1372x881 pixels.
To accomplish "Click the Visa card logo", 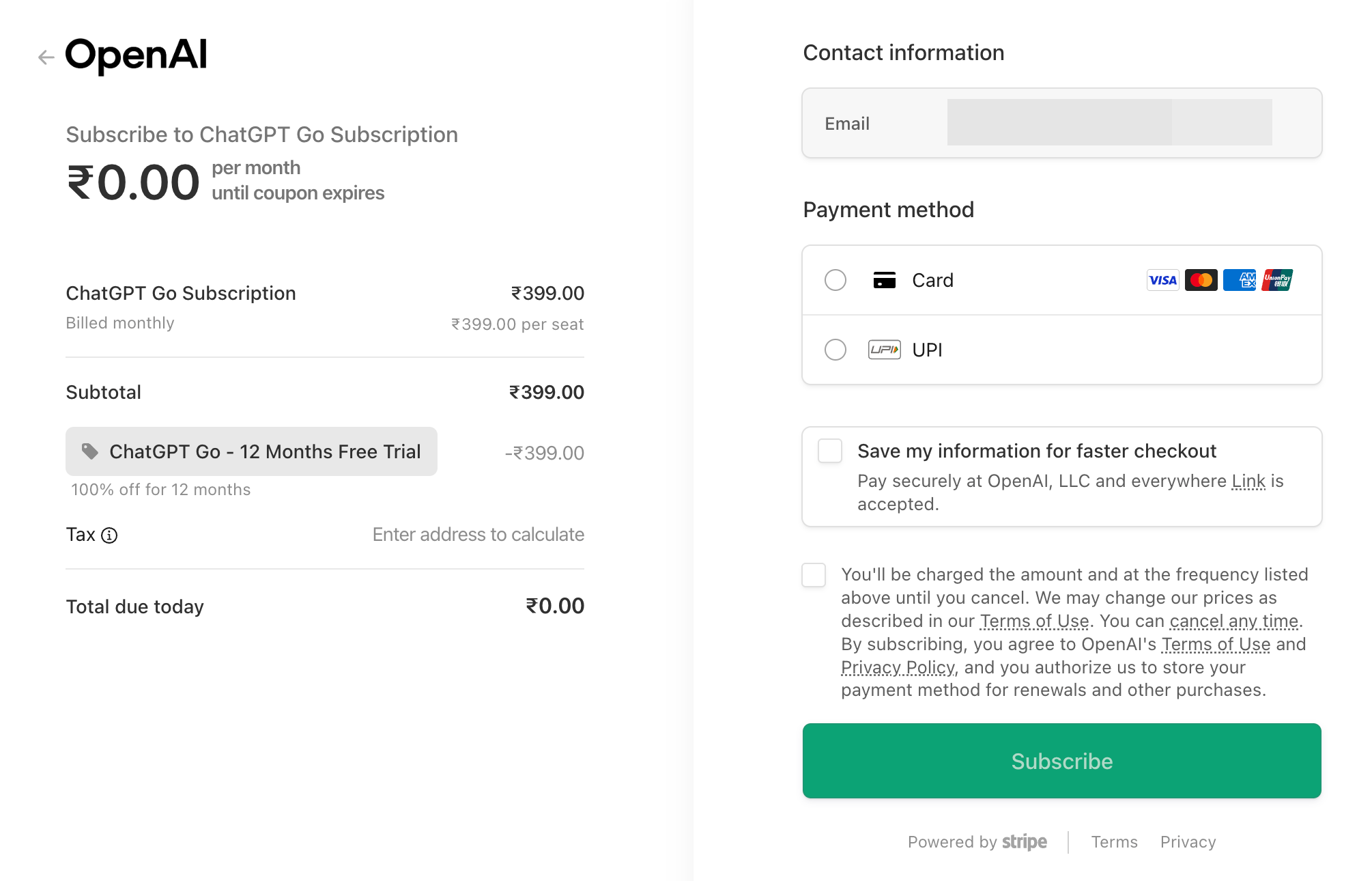I will [1162, 280].
